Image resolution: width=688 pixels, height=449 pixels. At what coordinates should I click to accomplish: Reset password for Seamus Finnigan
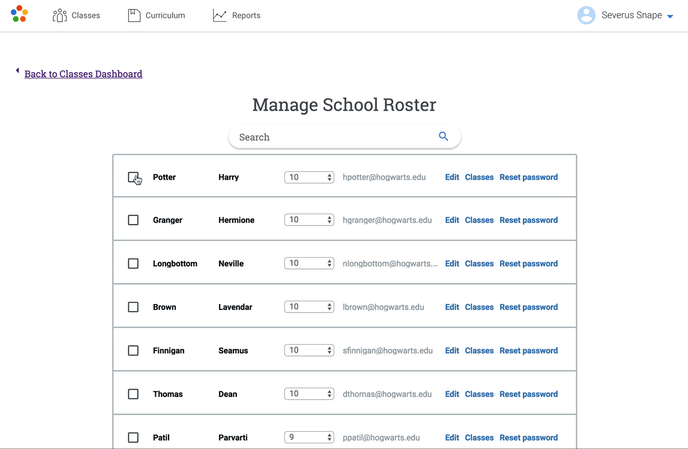click(529, 350)
